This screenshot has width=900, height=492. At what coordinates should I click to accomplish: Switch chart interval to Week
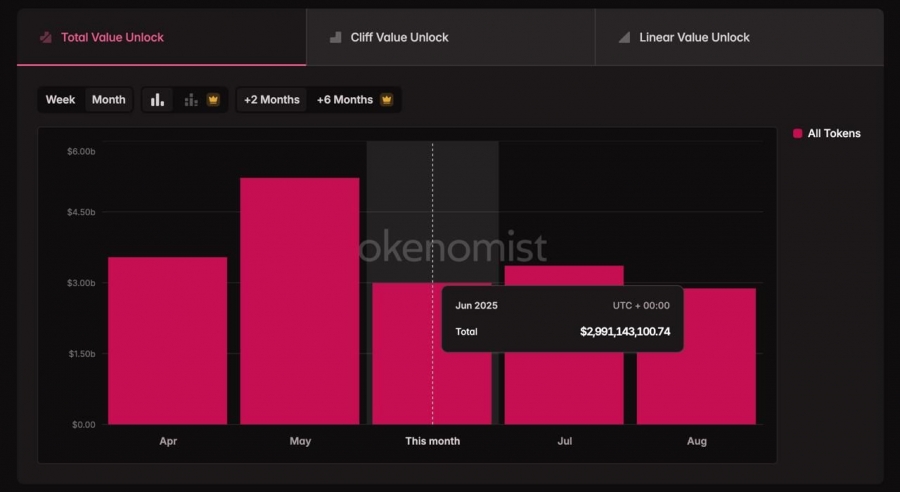point(60,100)
